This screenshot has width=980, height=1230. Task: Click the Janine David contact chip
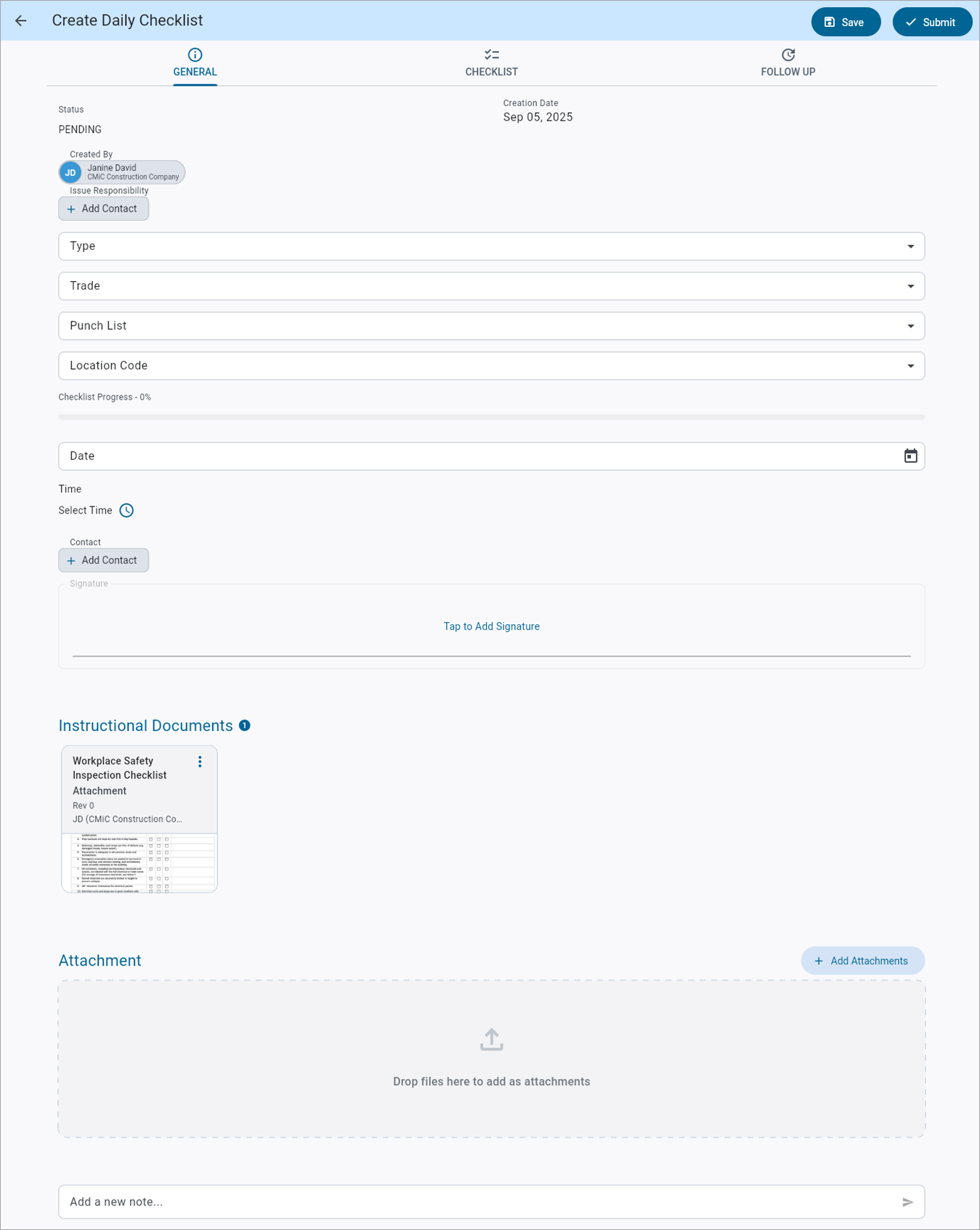[x=122, y=172]
